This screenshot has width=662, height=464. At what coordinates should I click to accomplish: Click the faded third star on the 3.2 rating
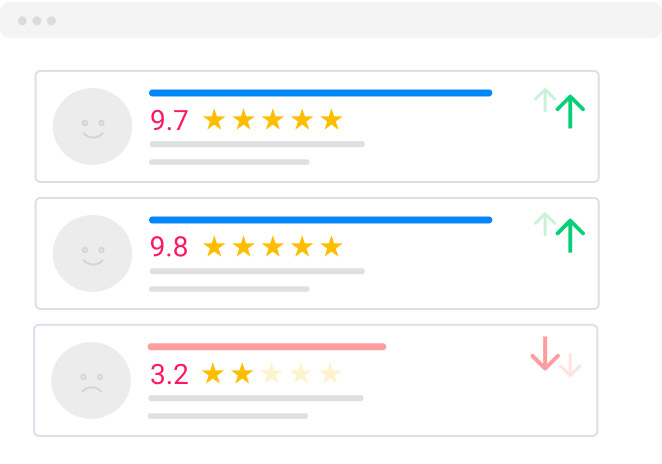(272, 374)
